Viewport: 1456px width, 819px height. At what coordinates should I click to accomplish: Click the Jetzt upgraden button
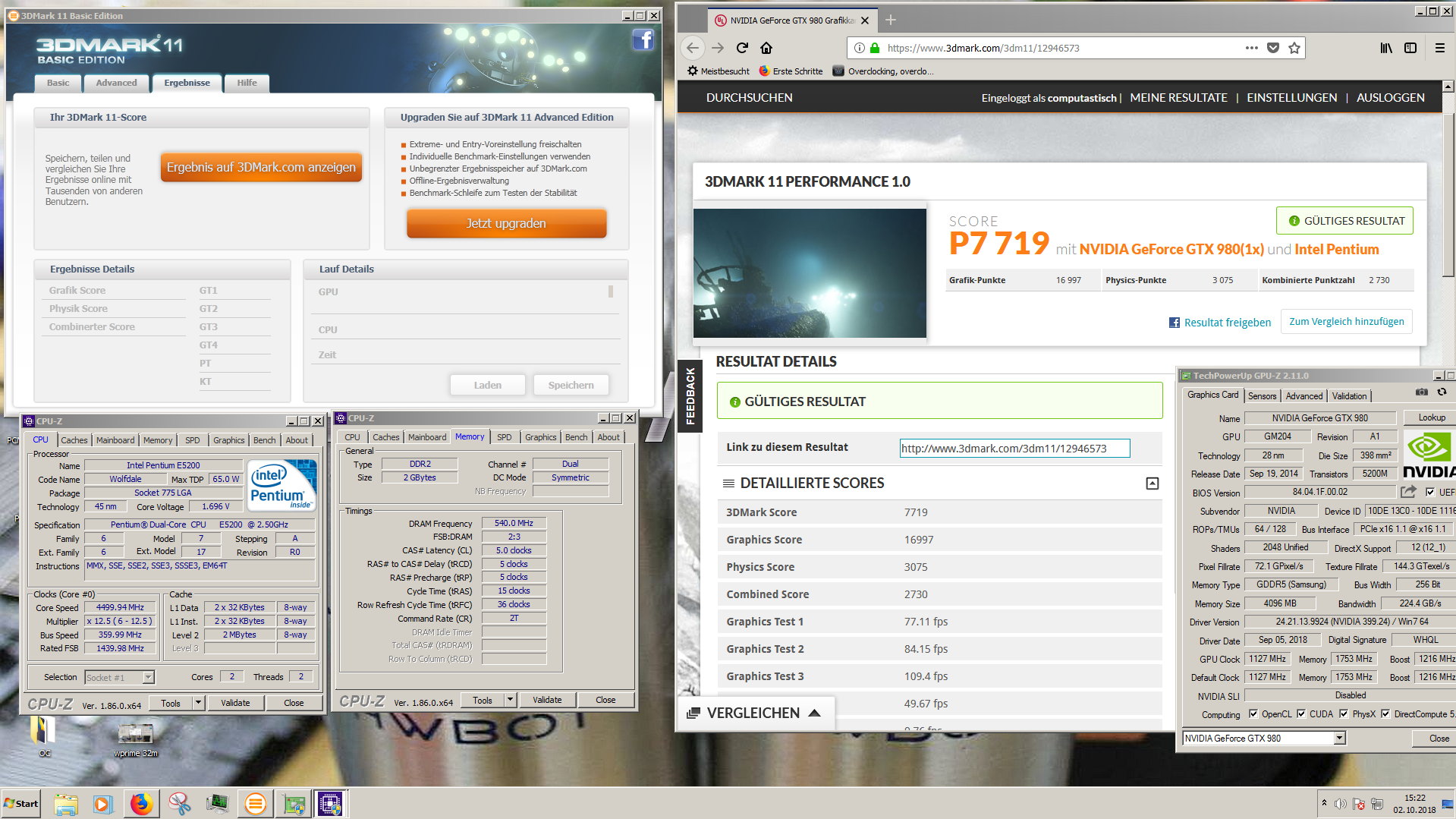coord(506,223)
